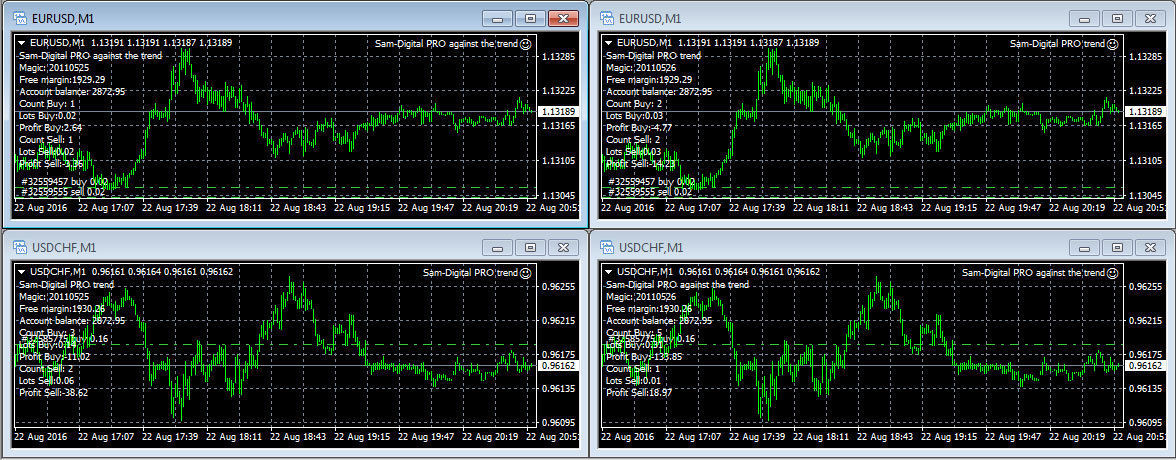Click 'Lots Buy:0.02' in the active EURUSD chart
1176x460 pixels.
48,116
